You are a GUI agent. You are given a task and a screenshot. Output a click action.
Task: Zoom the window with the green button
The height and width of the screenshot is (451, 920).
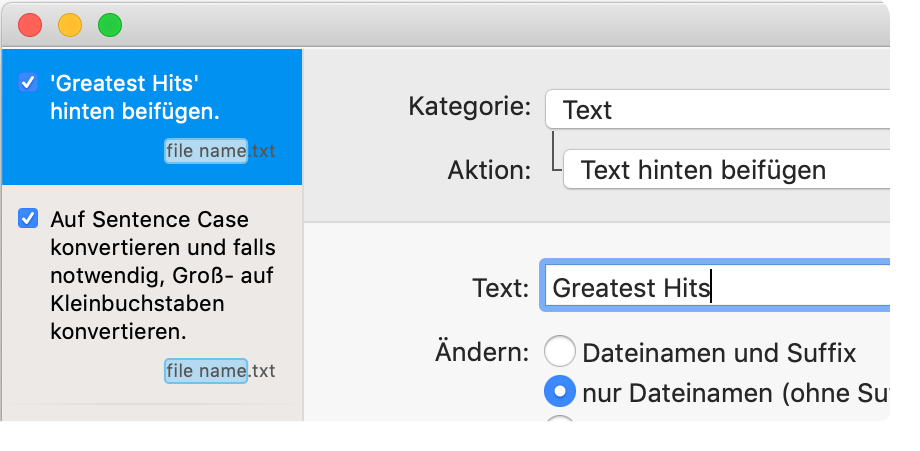(110, 25)
